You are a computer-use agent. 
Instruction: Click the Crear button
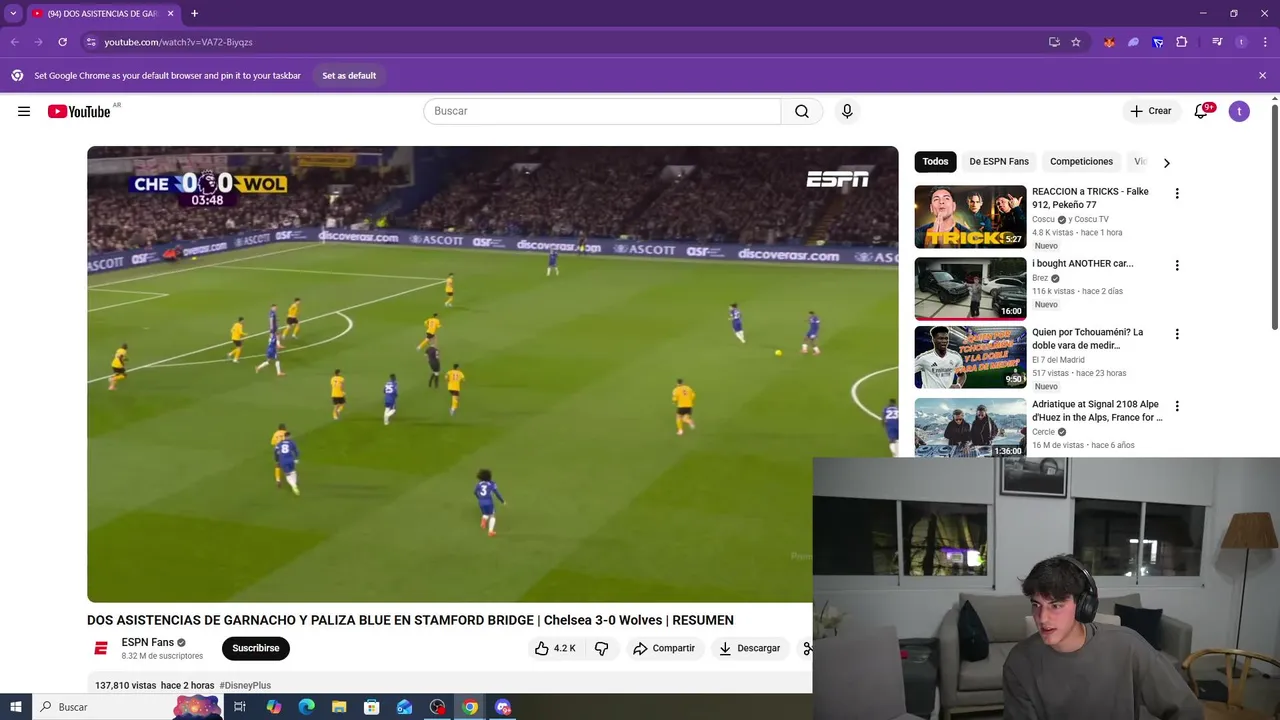click(x=1151, y=111)
